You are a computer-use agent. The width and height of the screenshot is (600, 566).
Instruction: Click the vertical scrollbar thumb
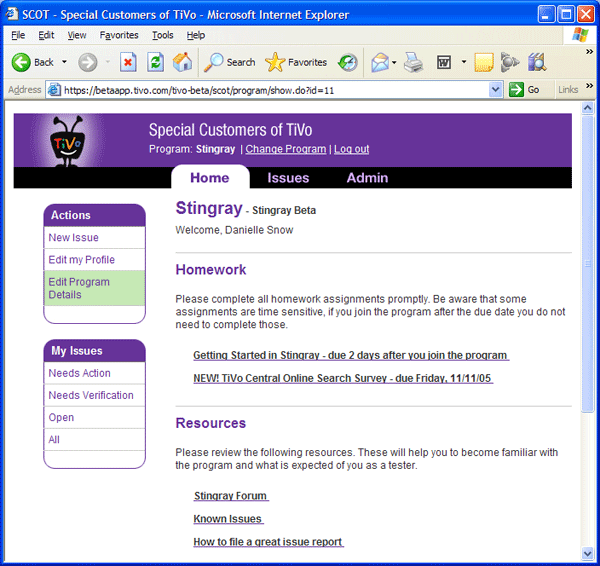[587, 264]
